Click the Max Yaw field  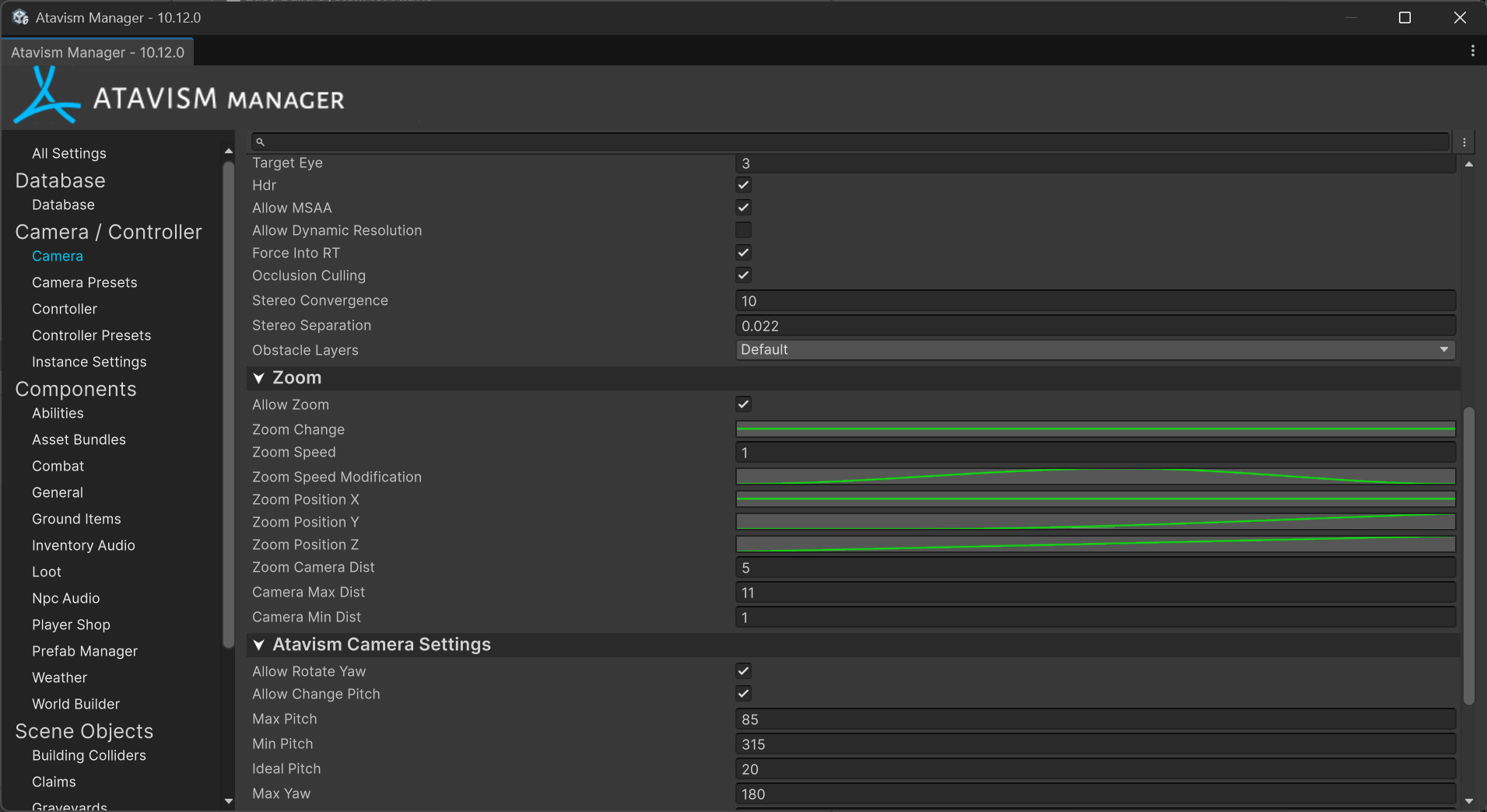click(1096, 794)
